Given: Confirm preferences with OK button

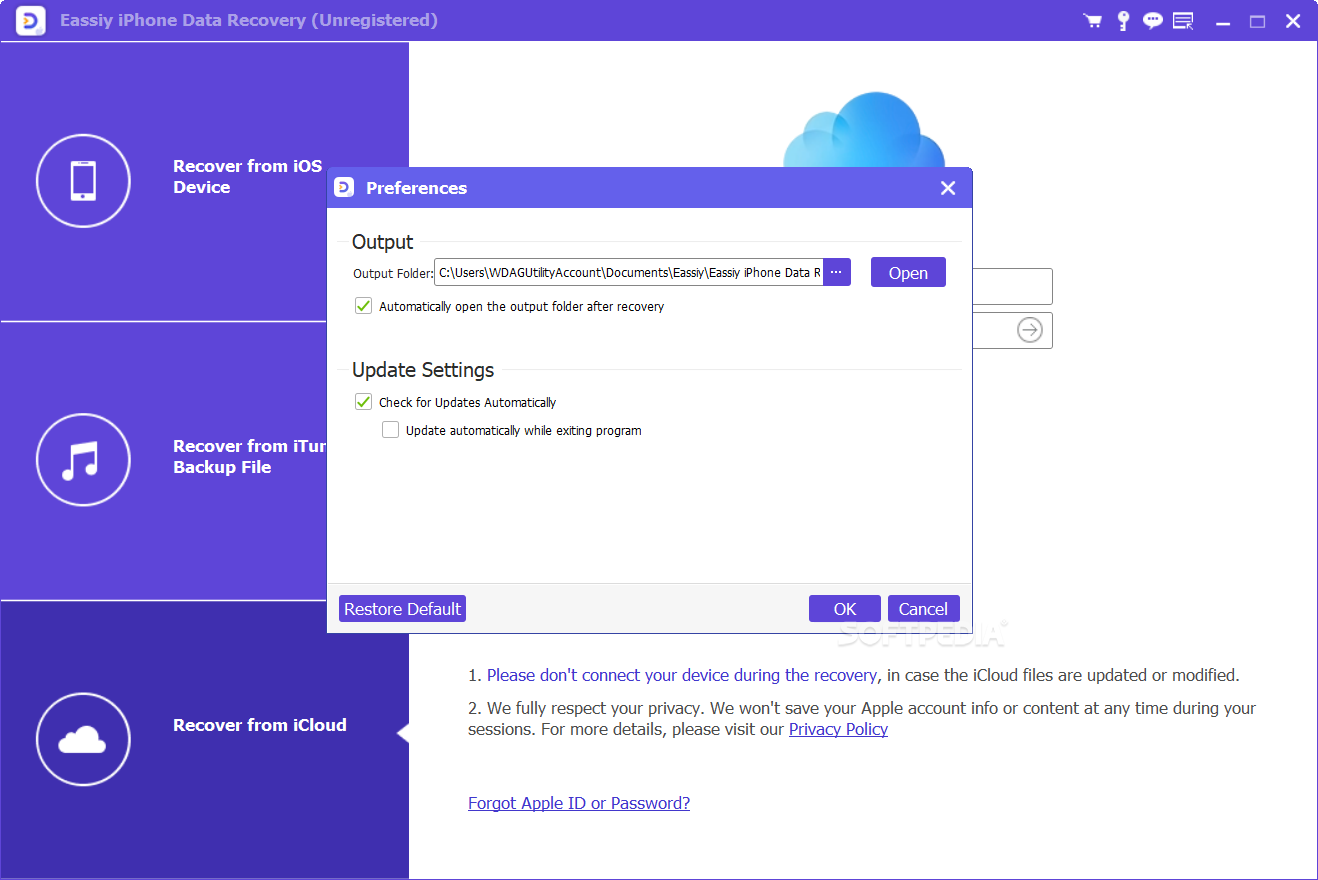Looking at the screenshot, I should [x=845, y=609].
